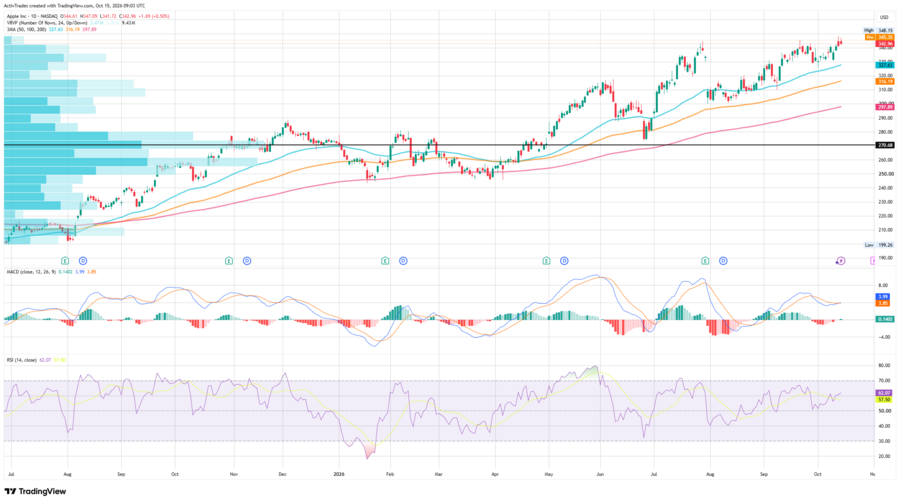Click the TradingView logo
Image resolution: width=900 pixels, height=503 pixels.
35,492
